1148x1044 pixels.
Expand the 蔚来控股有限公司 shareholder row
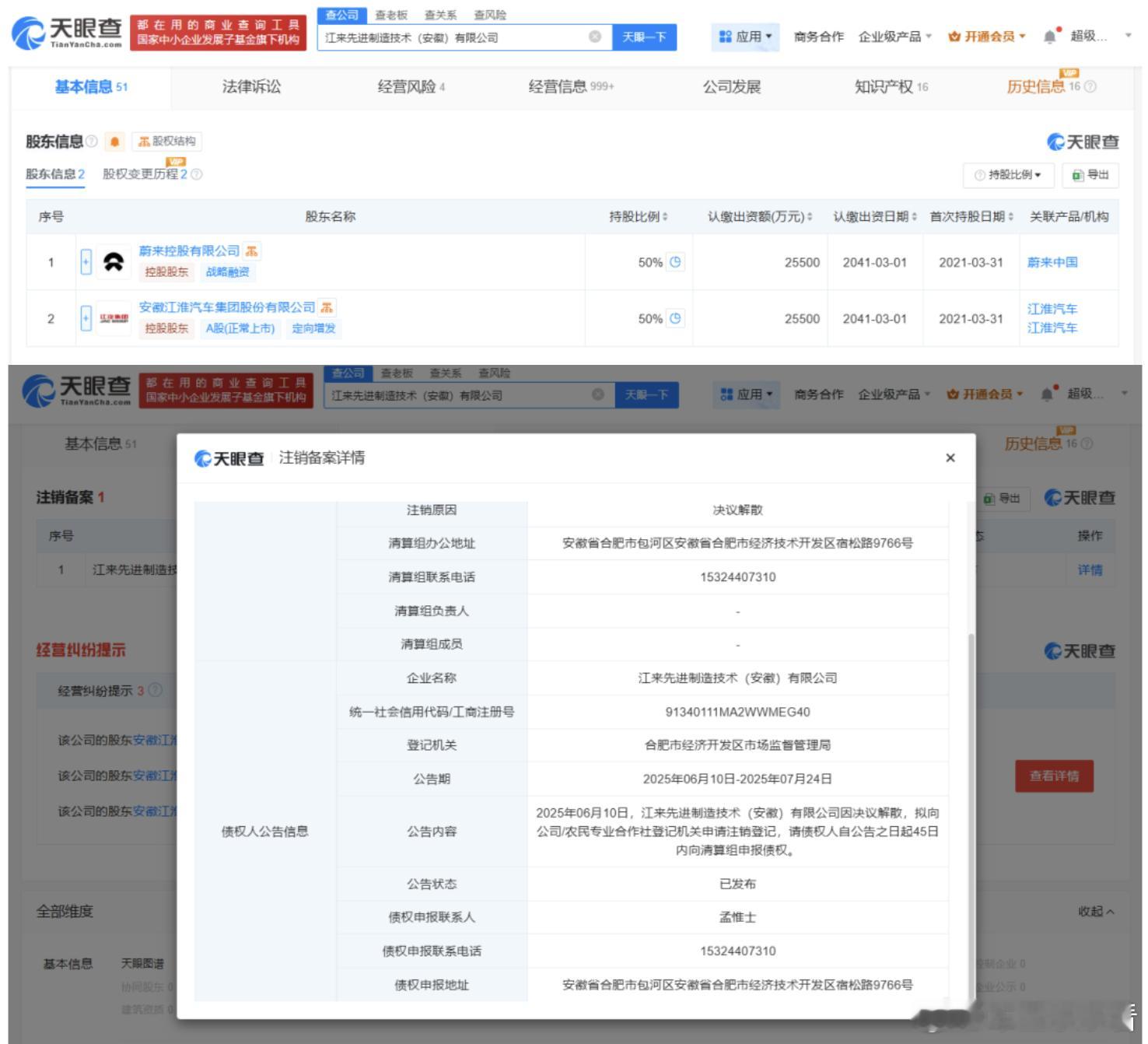(x=86, y=262)
